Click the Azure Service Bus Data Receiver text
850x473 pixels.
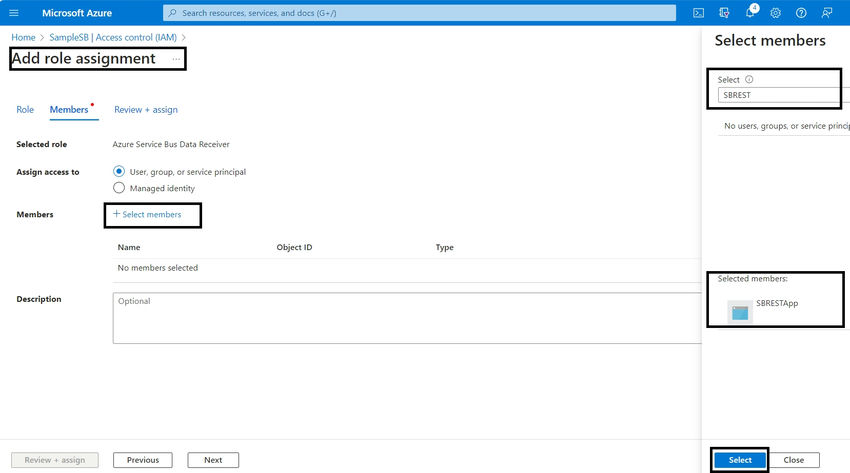171,144
